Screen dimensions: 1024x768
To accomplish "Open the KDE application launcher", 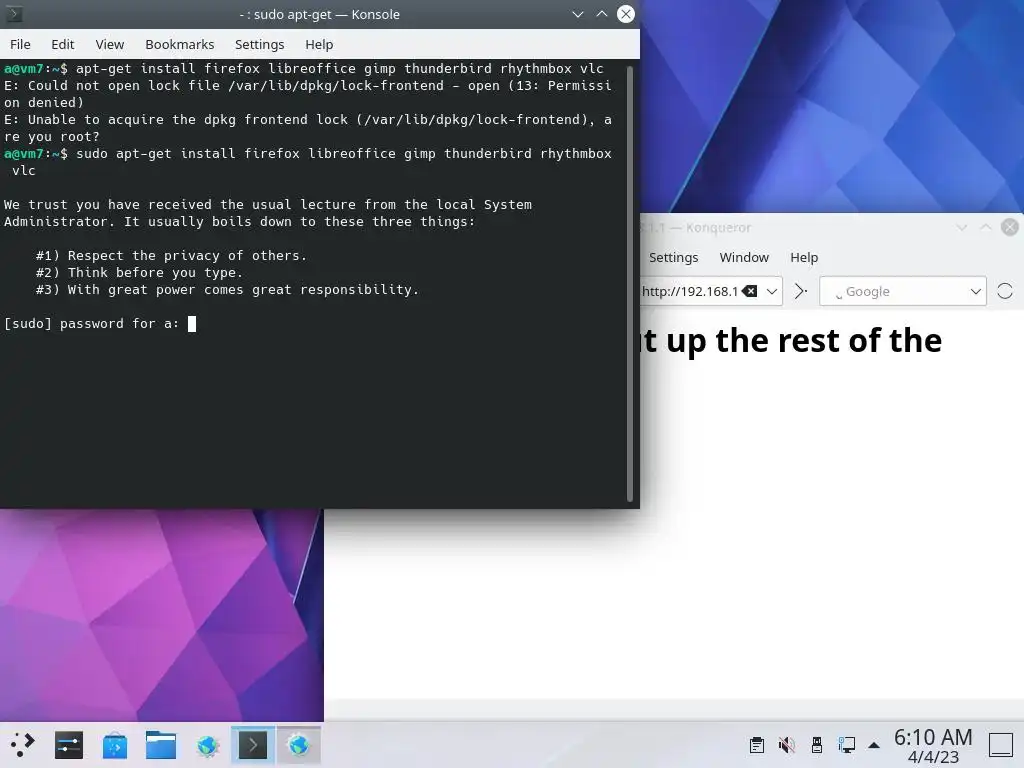I will tap(22, 745).
